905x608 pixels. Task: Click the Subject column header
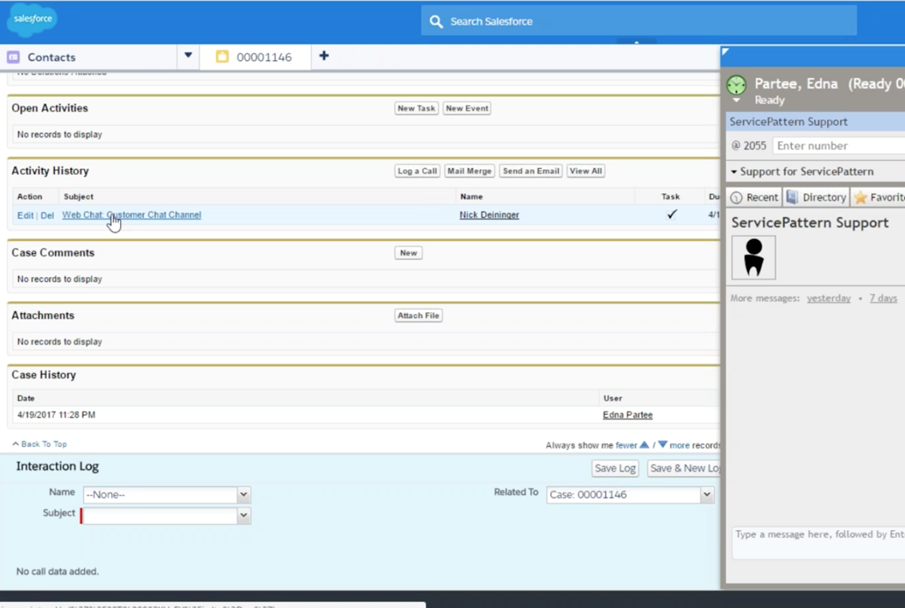(x=78, y=196)
